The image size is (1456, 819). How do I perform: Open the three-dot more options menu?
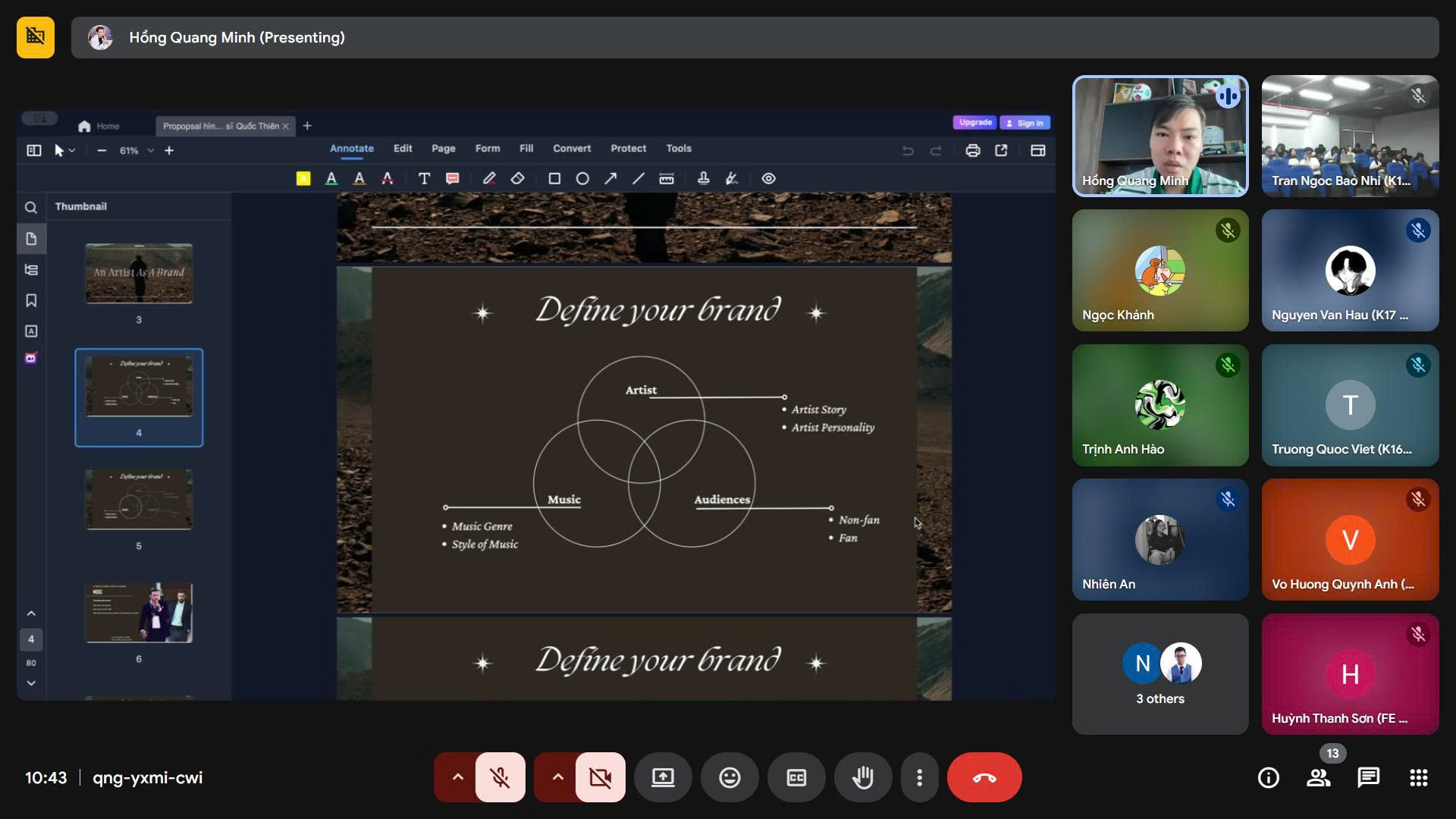click(x=919, y=777)
